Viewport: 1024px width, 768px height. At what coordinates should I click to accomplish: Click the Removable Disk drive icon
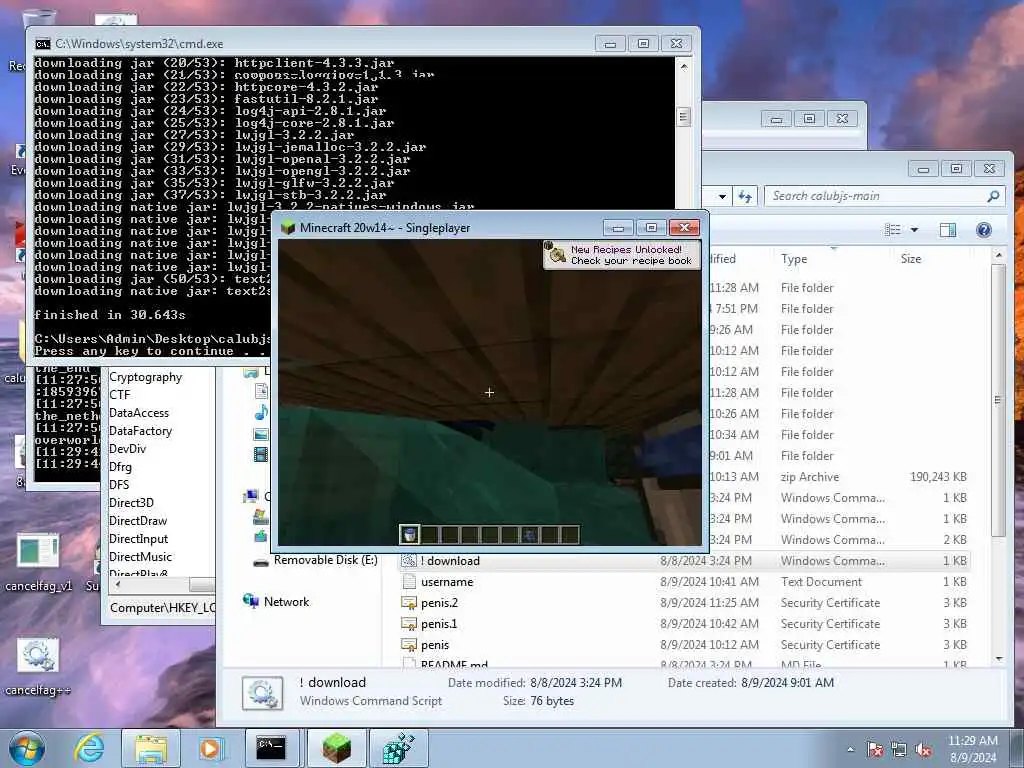261,562
